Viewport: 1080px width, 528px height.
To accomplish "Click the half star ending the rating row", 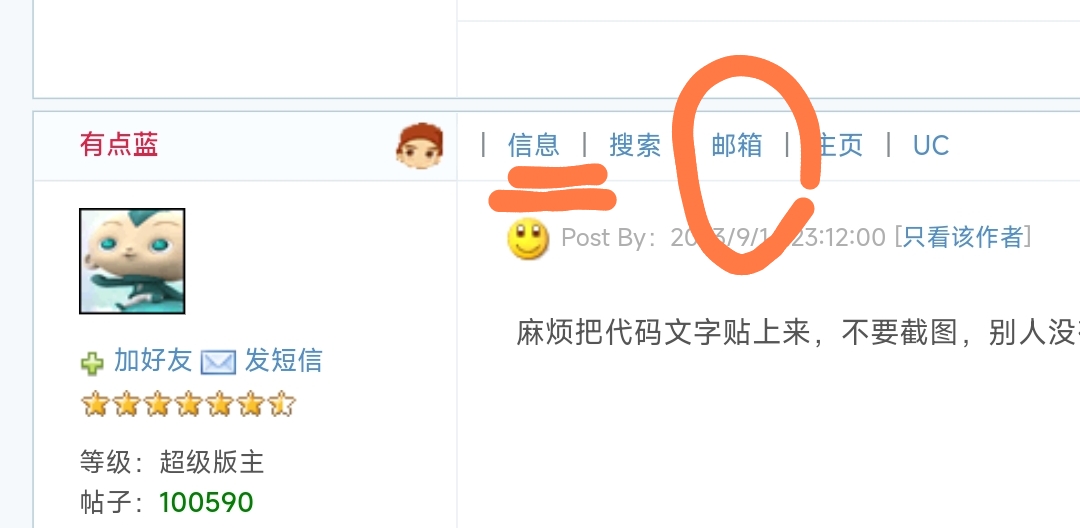I will pos(282,404).
